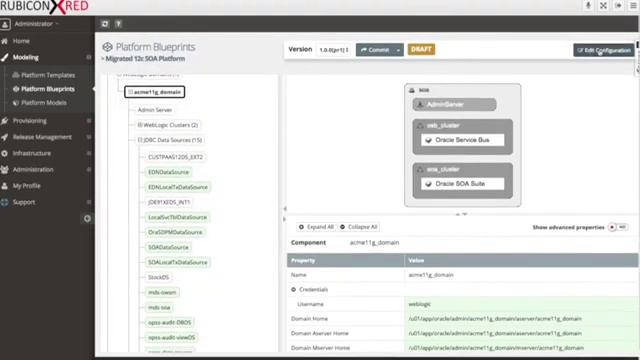
Task: Open the Version selector dropdown
Action: pyautogui.click(x=334, y=50)
